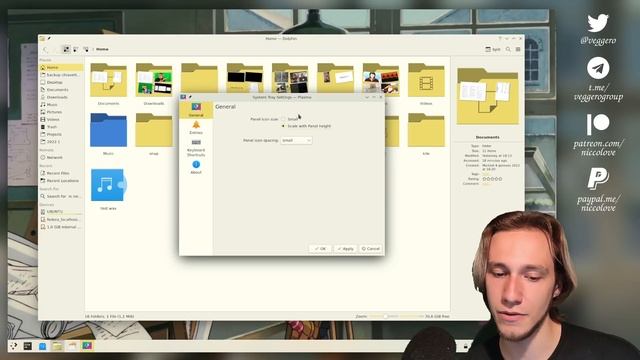Image resolution: width=640 pixels, height=360 pixels.
Task: Click the Home breadcrumb in Dolphin
Action: click(x=102, y=49)
